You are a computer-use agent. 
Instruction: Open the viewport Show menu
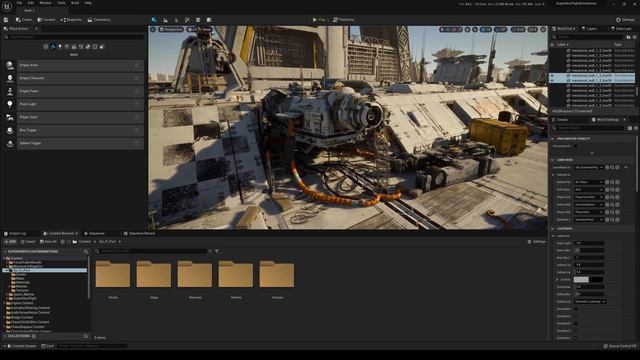tap(207, 29)
